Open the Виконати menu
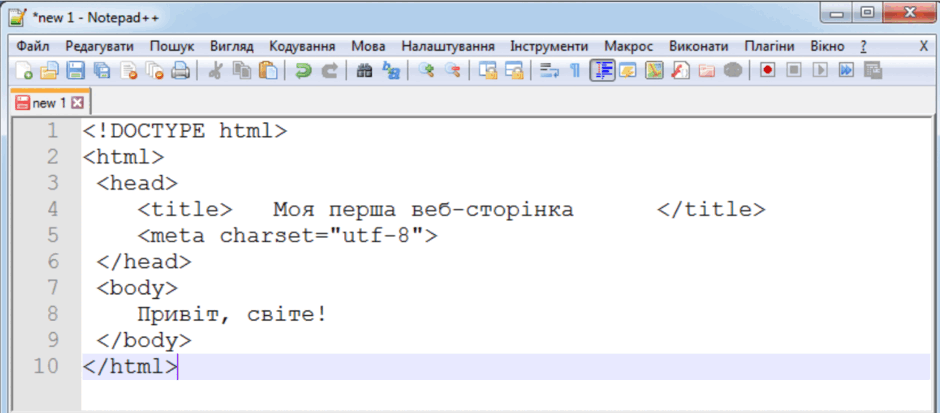940x413 pixels. click(699, 46)
